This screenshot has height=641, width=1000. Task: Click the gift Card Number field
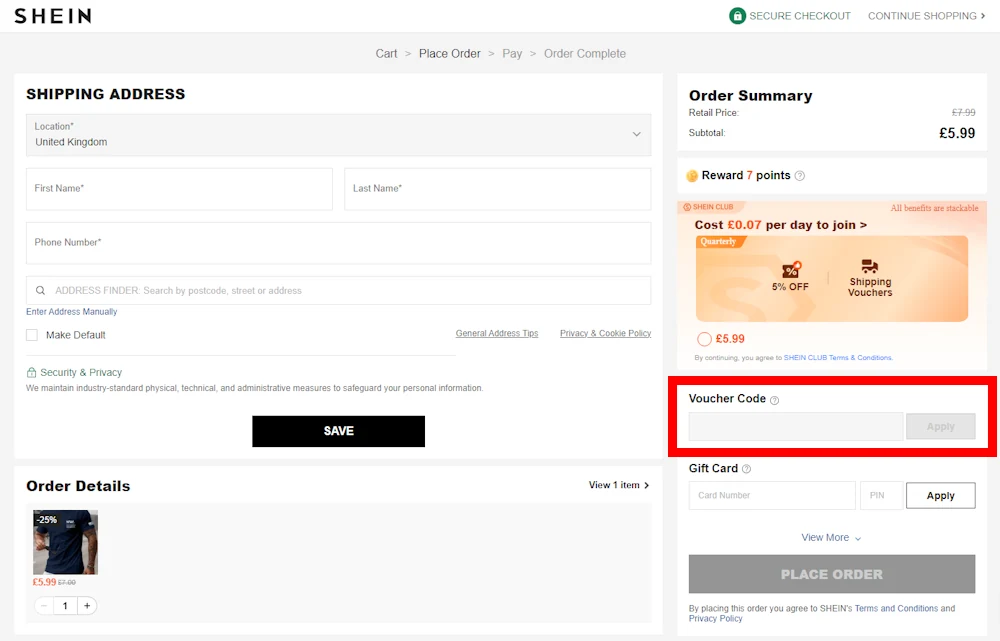(772, 496)
